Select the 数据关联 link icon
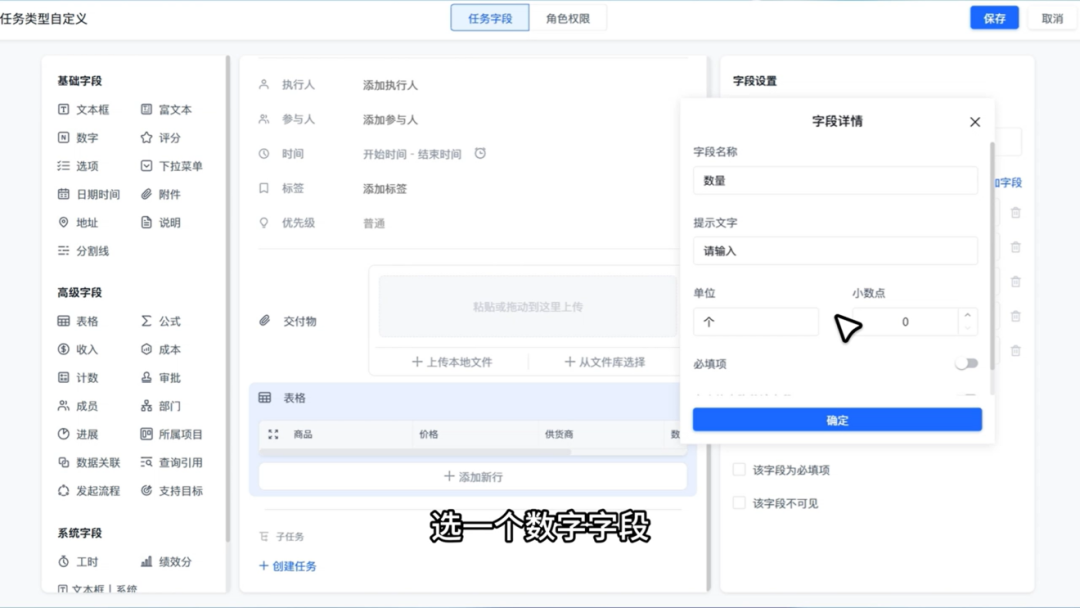Viewport: 1080px width, 608px height. click(x=63, y=462)
